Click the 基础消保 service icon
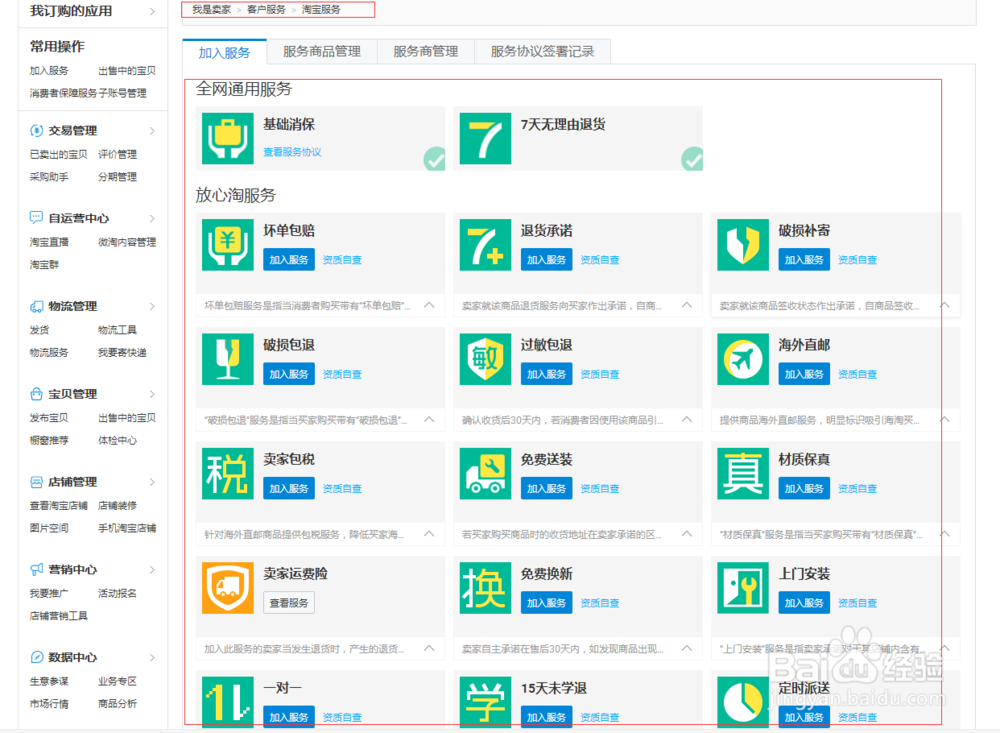The height and width of the screenshot is (733, 1000). 228,138
